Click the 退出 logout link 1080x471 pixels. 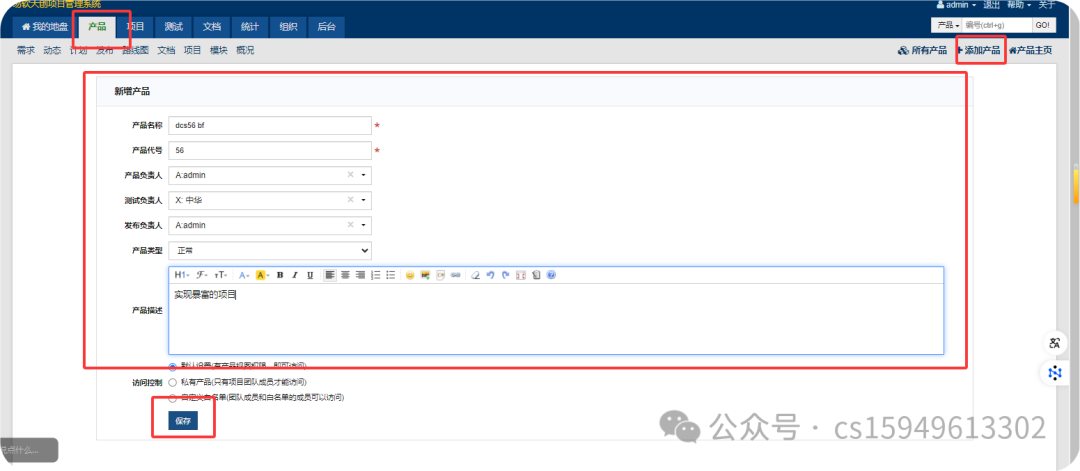pos(991,5)
